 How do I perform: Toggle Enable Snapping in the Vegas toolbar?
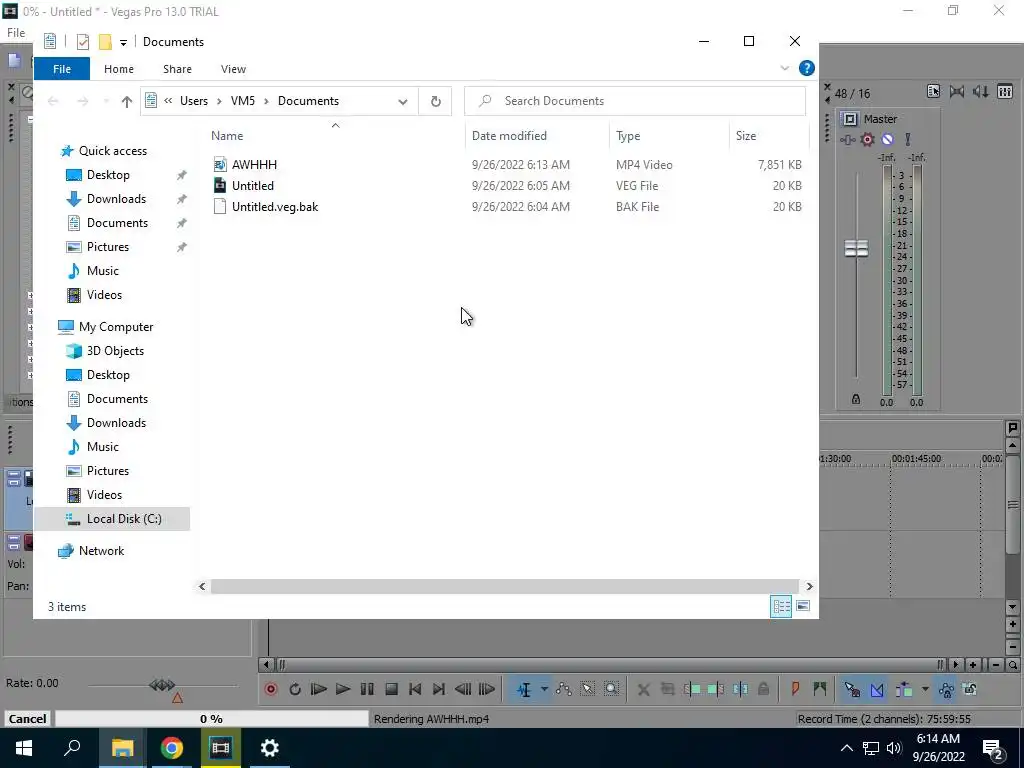tap(852, 689)
